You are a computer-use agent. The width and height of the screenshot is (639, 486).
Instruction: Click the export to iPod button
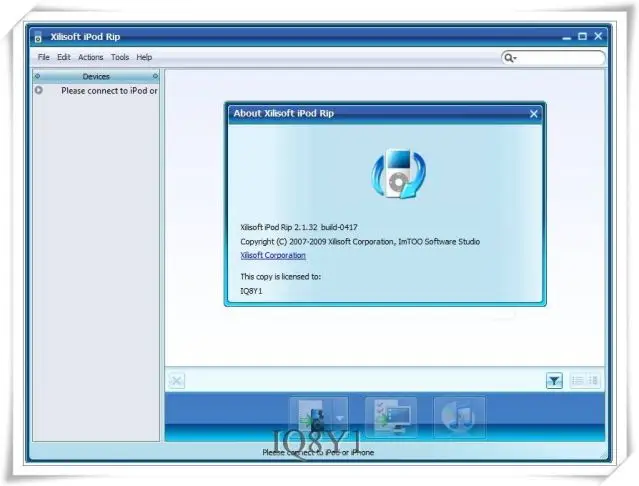pos(312,418)
